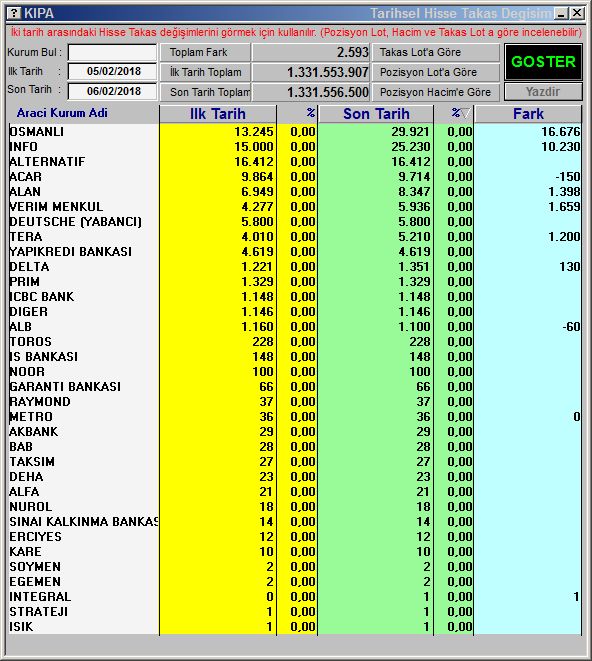Select the STRATEJI row
The height and width of the screenshot is (661, 592).
point(295,612)
